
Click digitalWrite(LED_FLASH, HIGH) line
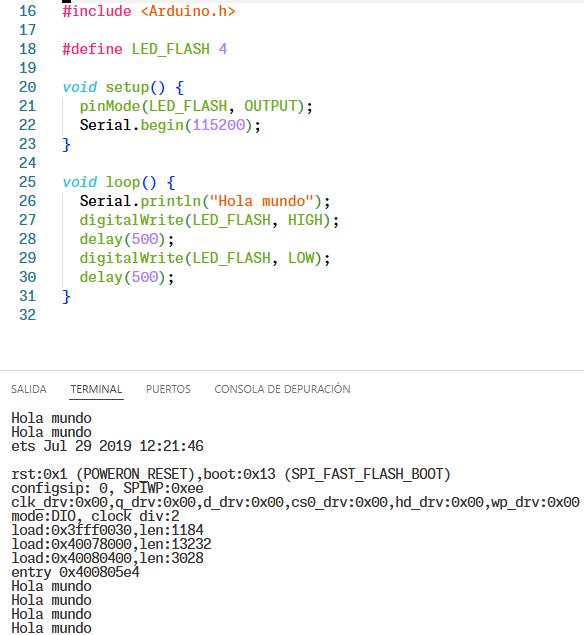click(209, 220)
